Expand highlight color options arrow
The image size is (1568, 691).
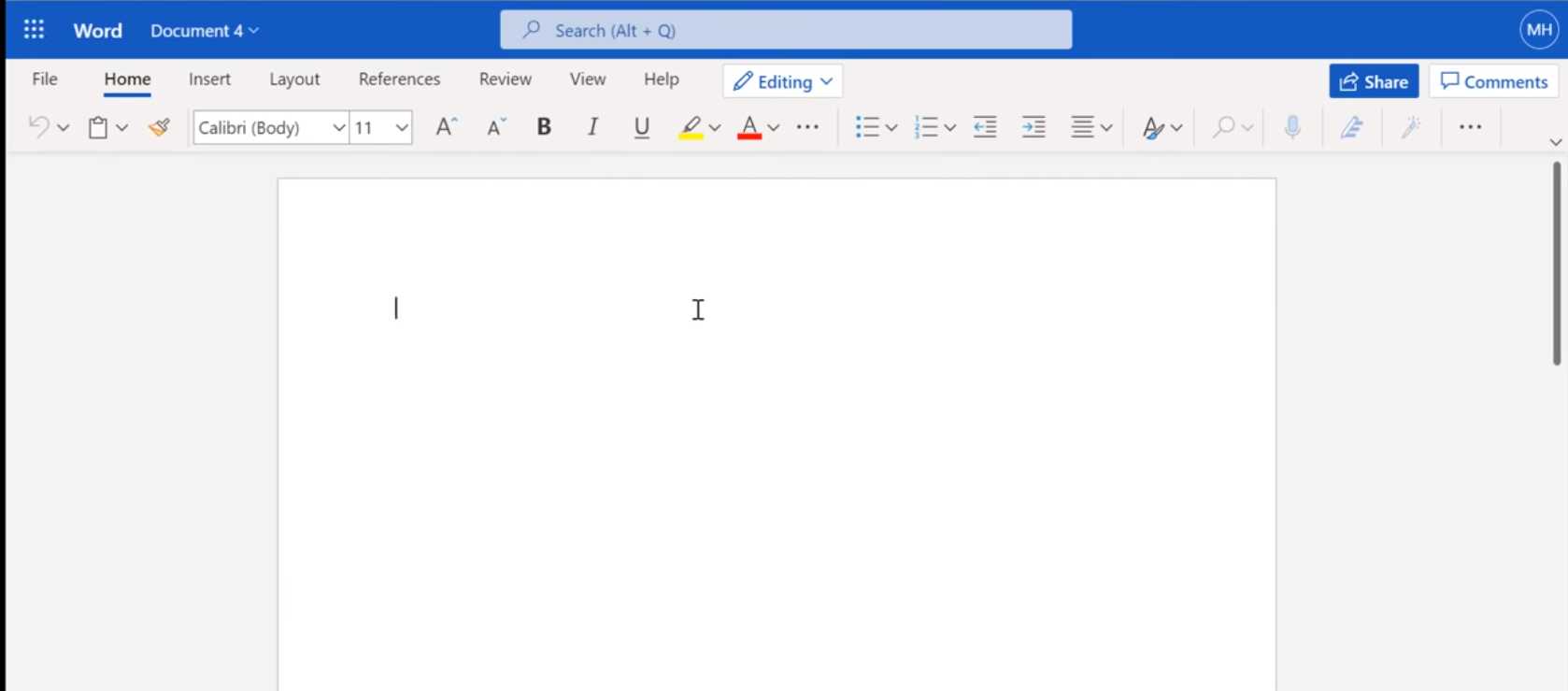715,127
